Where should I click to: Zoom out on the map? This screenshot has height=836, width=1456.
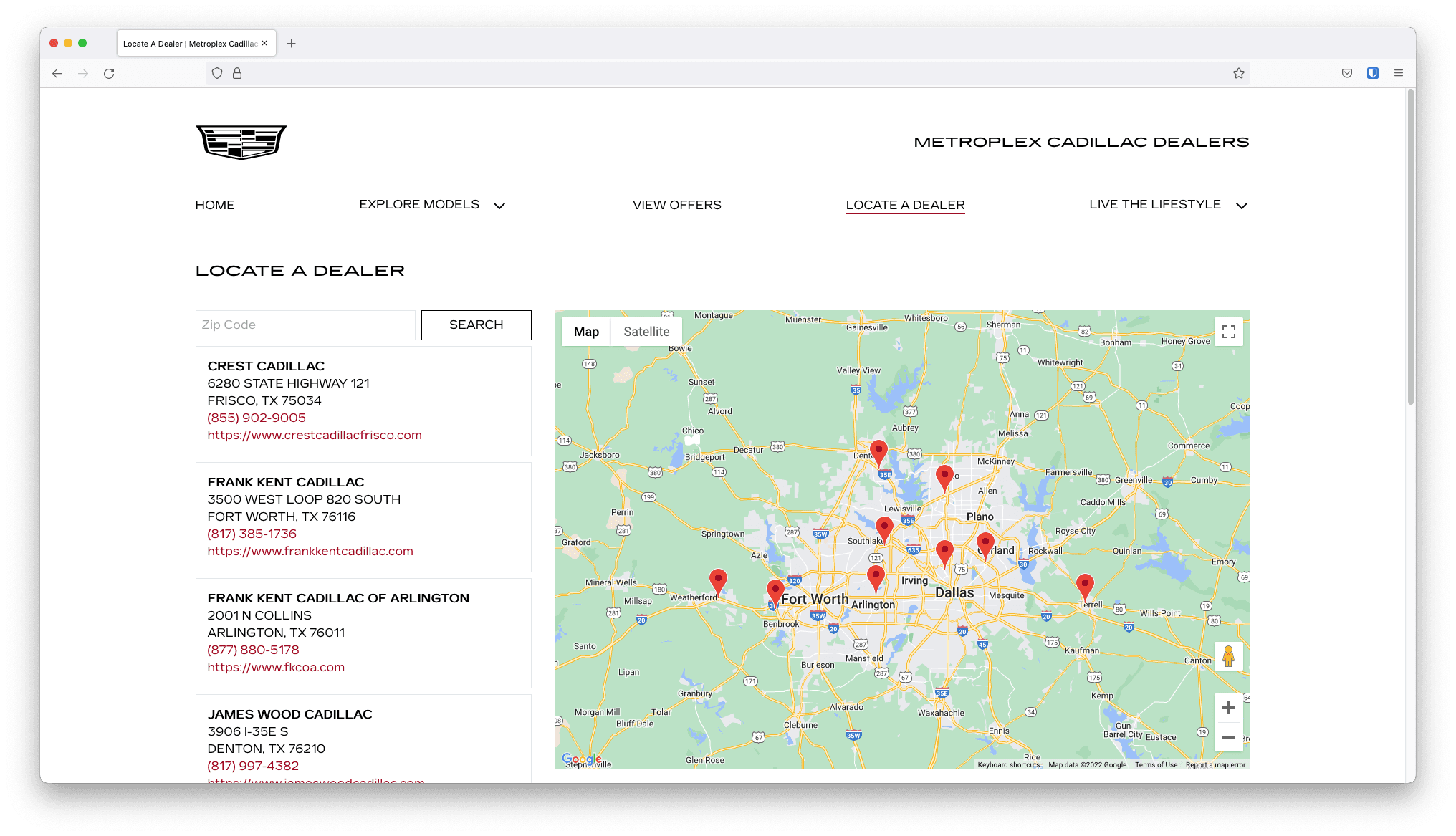coord(1229,737)
